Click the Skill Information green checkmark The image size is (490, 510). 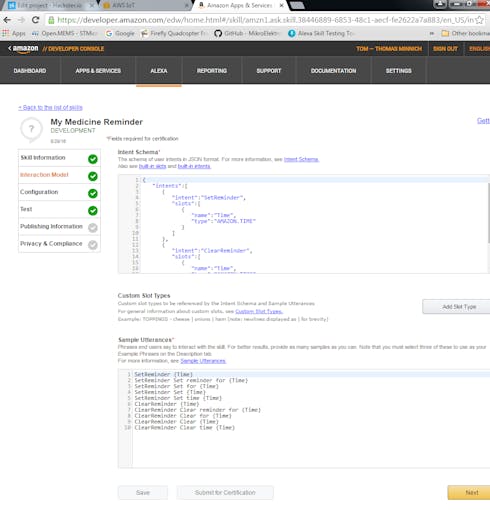[93, 159]
